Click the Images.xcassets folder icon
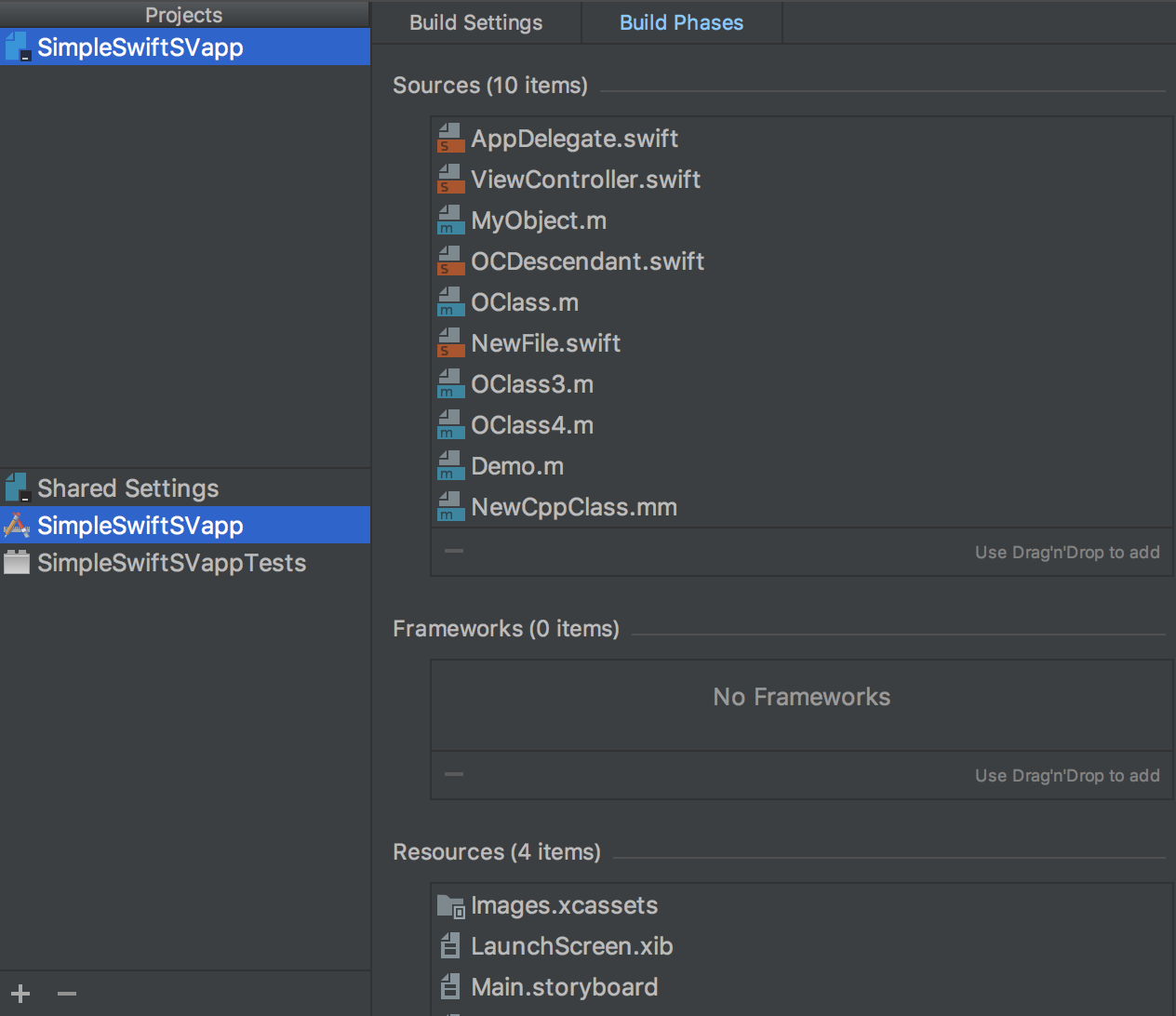 (x=450, y=905)
